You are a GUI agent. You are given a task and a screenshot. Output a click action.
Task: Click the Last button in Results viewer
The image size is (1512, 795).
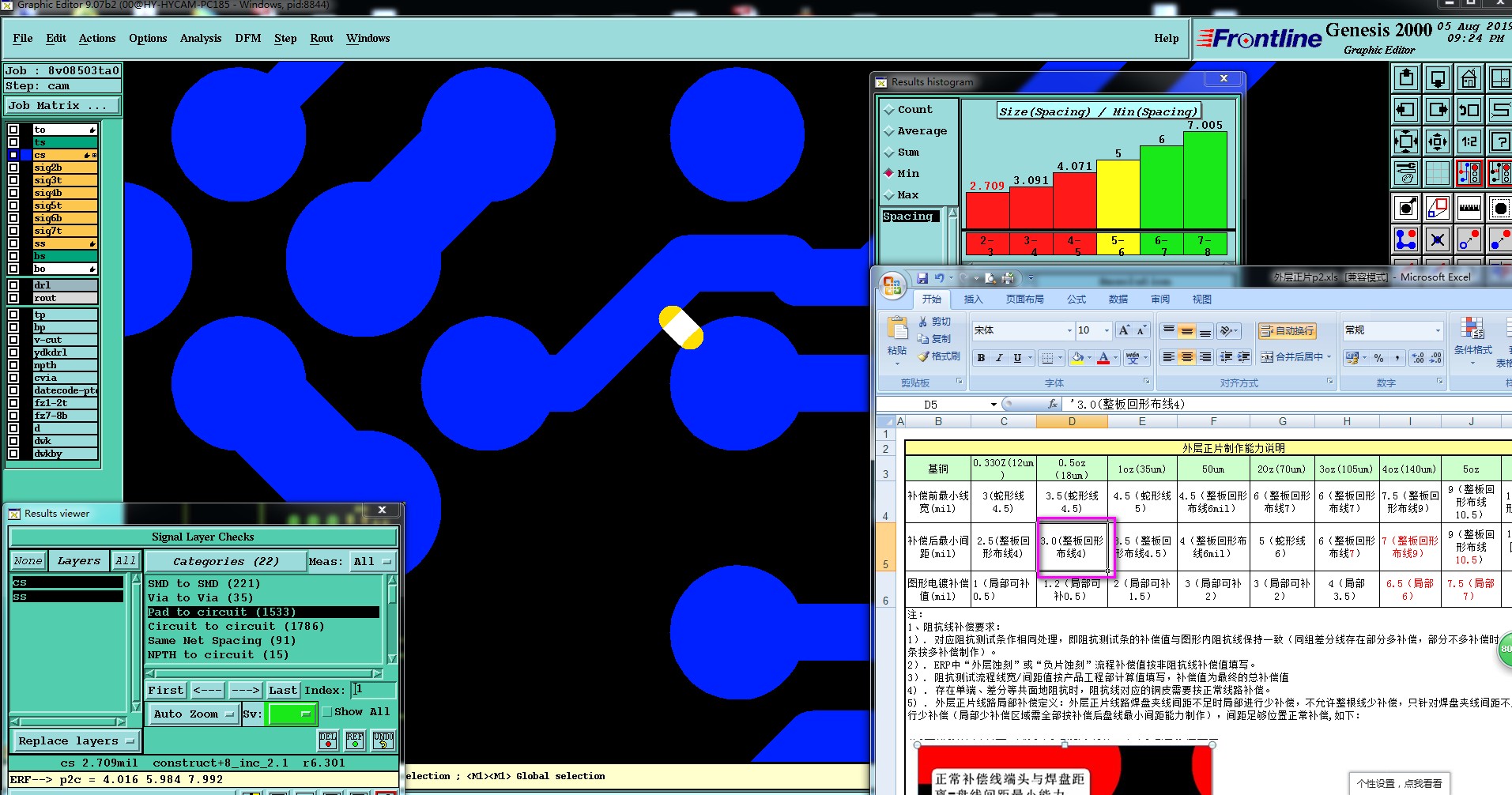(283, 690)
